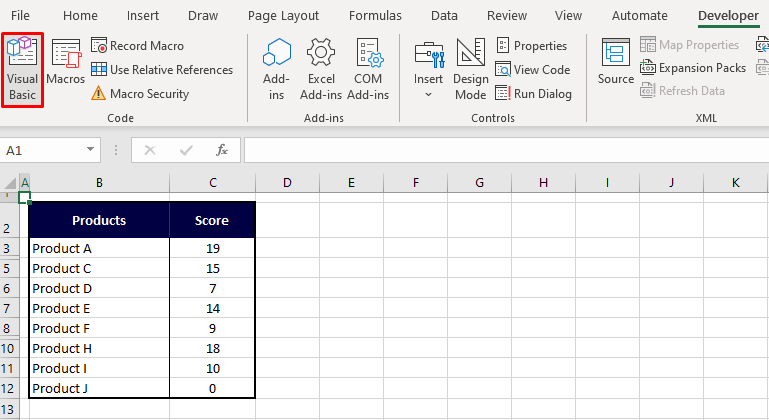Switch to the Draw tab
The image size is (769, 420).
point(203,16)
